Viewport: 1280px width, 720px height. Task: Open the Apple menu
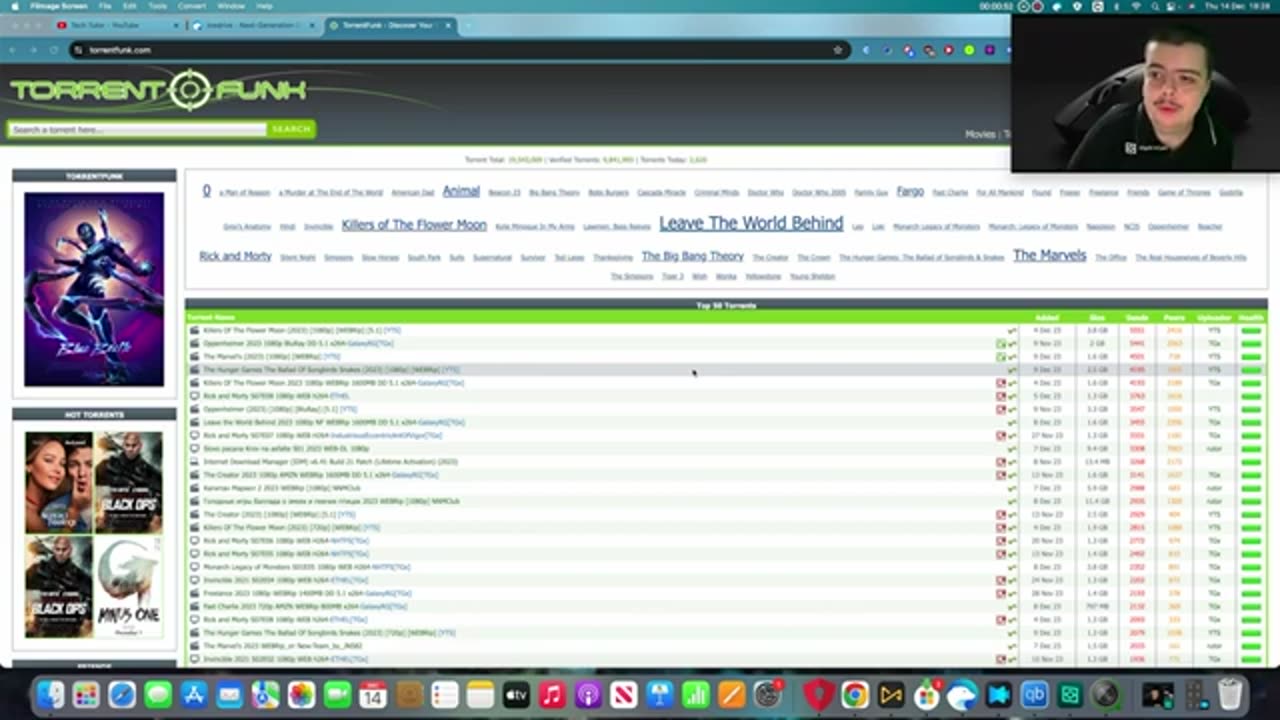click(14, 6)
